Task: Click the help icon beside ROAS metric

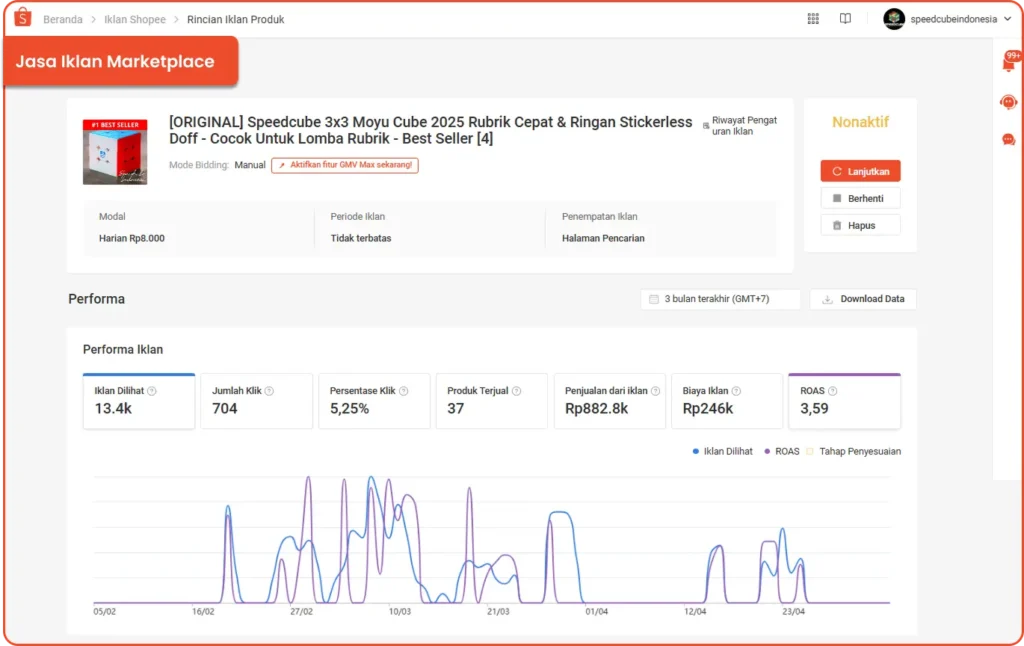Action: point(833,391)
